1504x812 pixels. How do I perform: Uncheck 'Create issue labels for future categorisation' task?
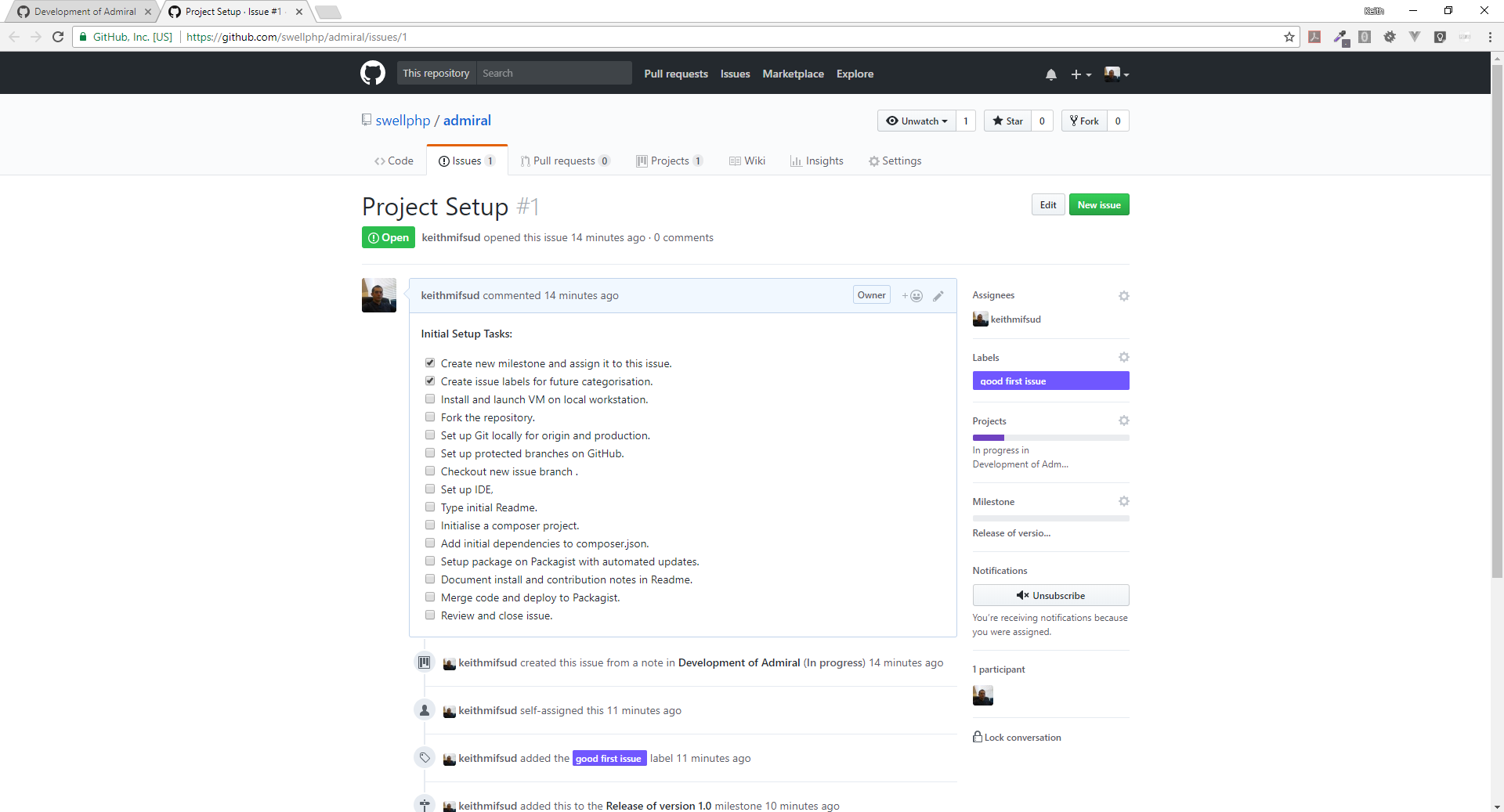click(x=430, y=381)
